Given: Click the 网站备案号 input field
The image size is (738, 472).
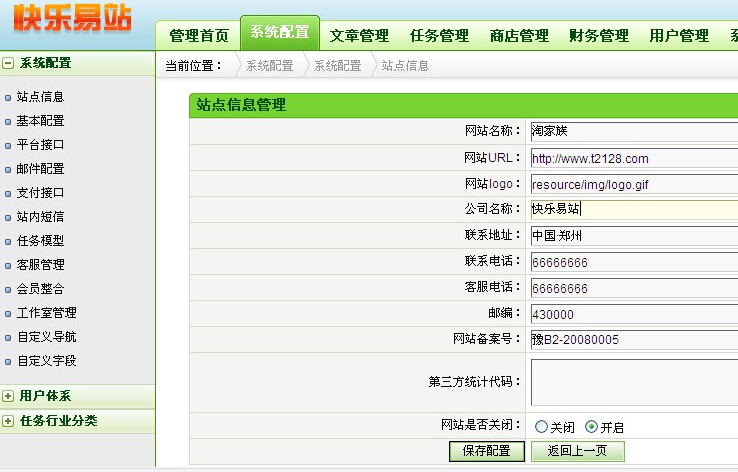Looking at the screenshot, I should click(634, 340).
